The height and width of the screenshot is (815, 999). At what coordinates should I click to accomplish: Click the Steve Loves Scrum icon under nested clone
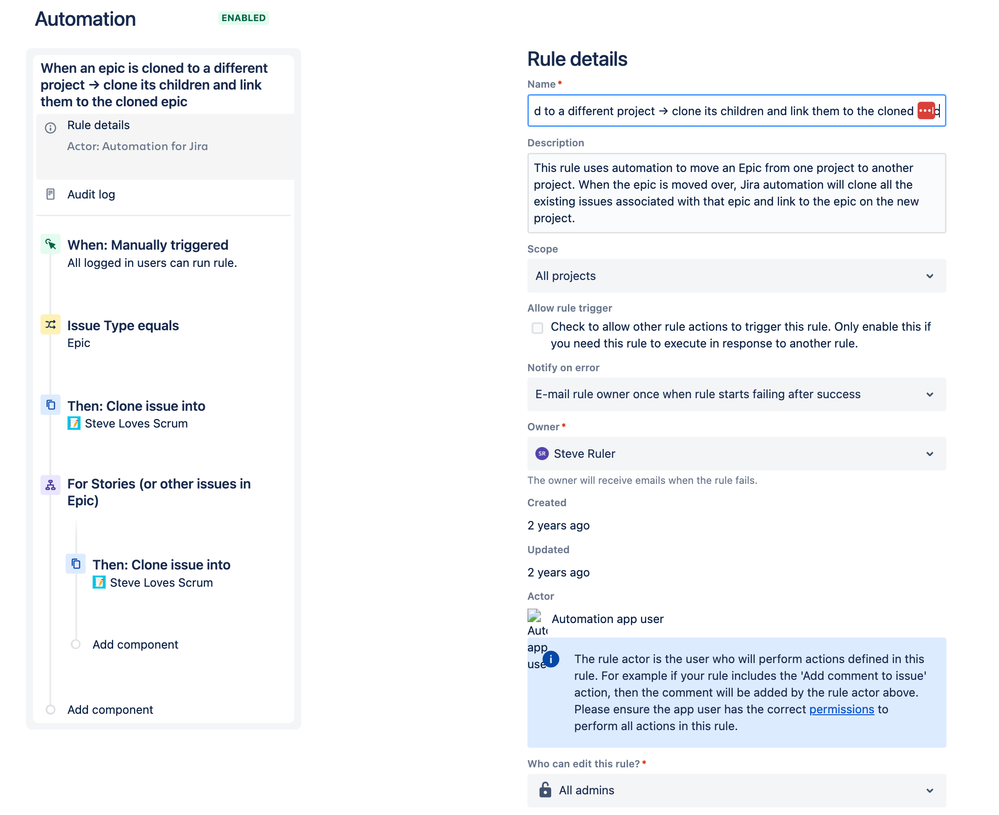(99, 582)
